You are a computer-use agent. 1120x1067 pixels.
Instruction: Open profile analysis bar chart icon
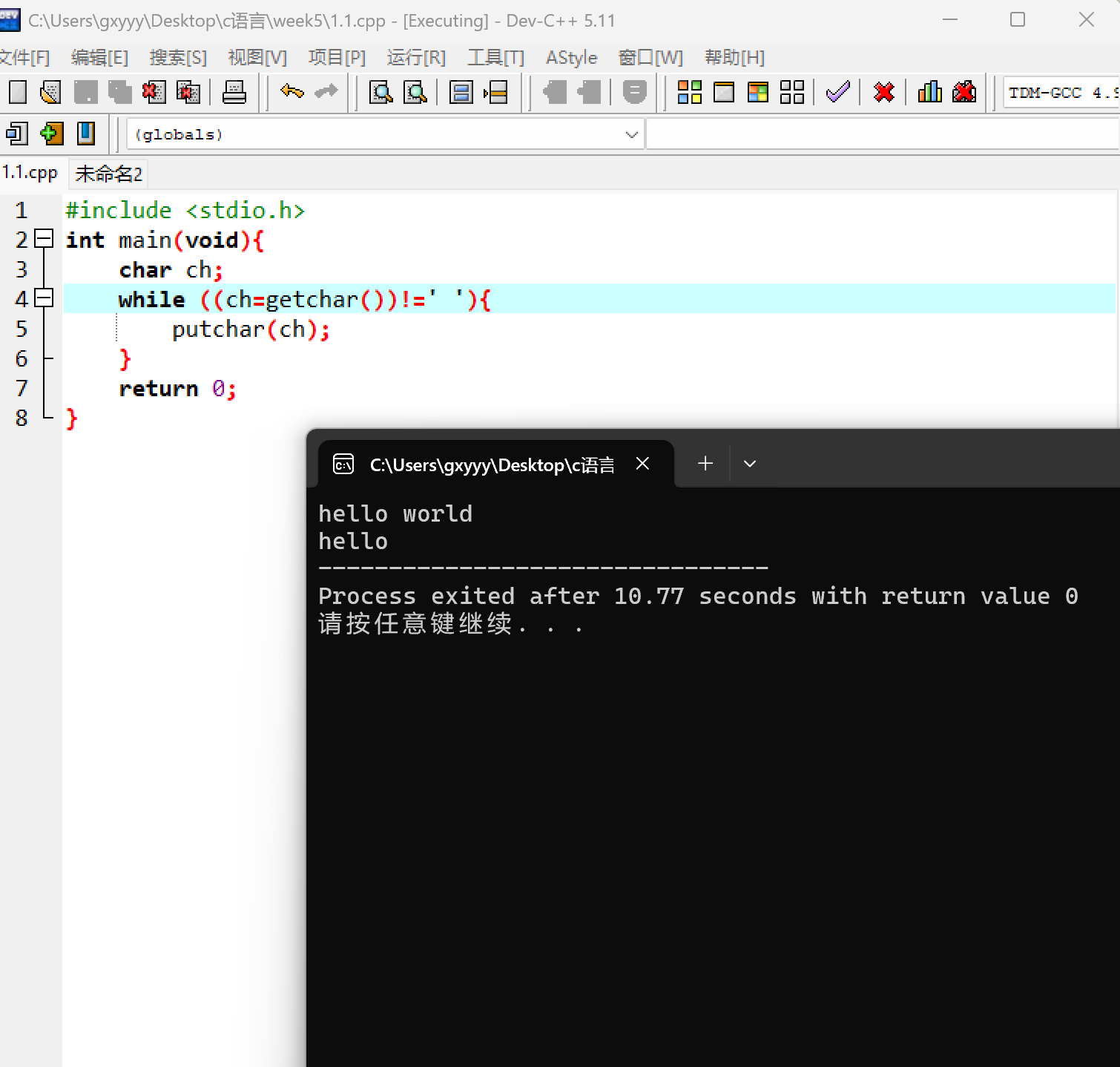pos(930,93)
